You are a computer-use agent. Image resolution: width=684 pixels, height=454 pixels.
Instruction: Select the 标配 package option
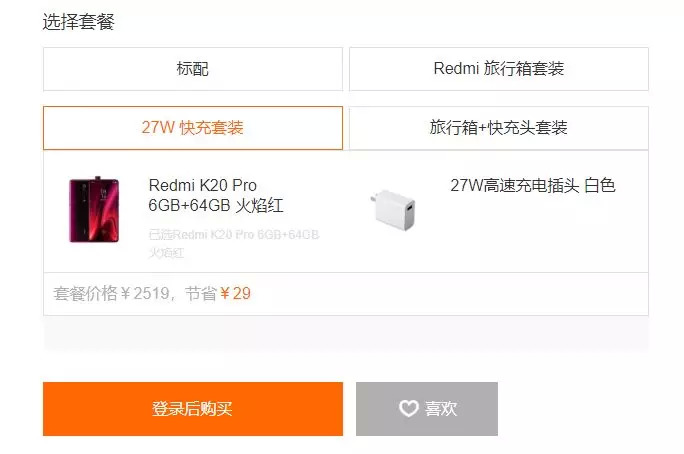click(193, 69)
